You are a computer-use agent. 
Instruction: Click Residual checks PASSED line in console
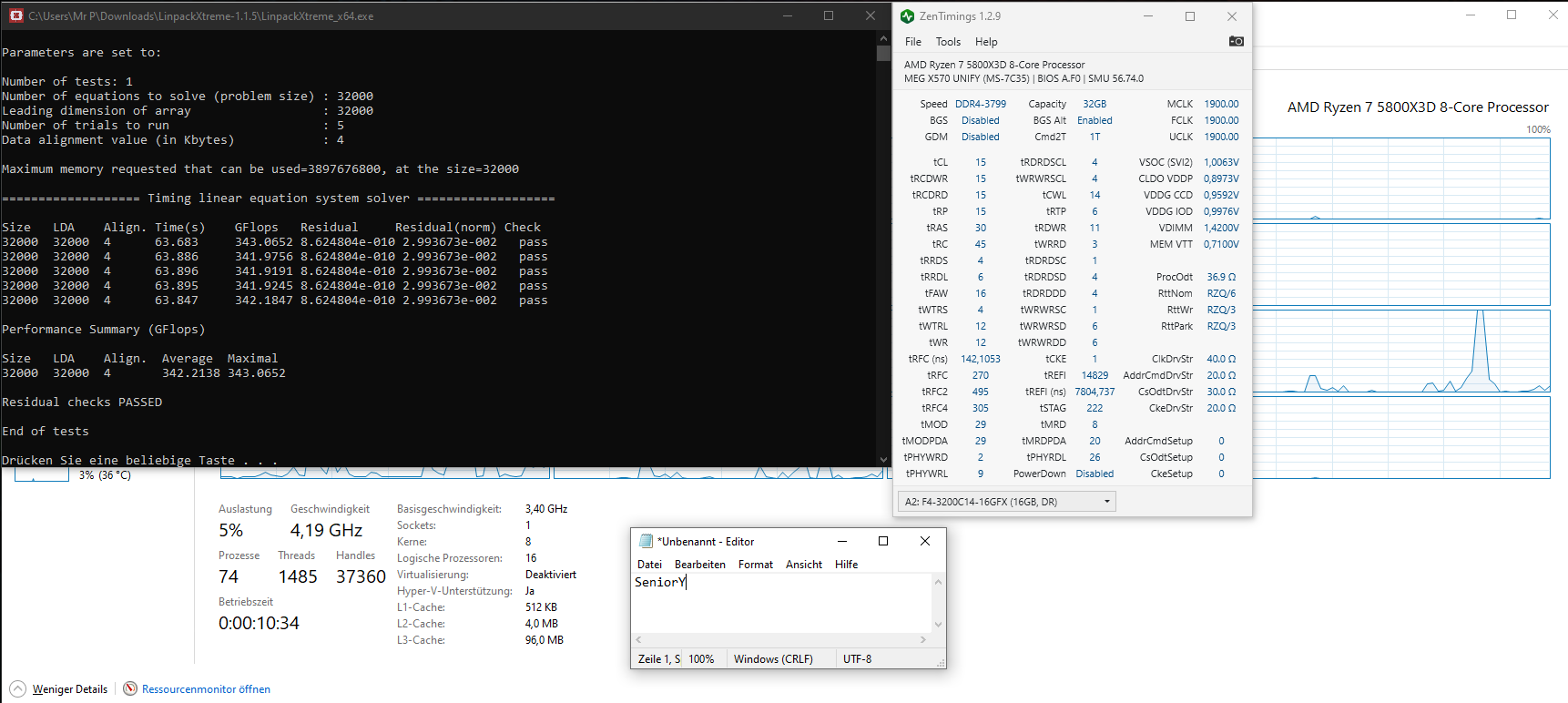pyautogui.click(x=82, y=402)
